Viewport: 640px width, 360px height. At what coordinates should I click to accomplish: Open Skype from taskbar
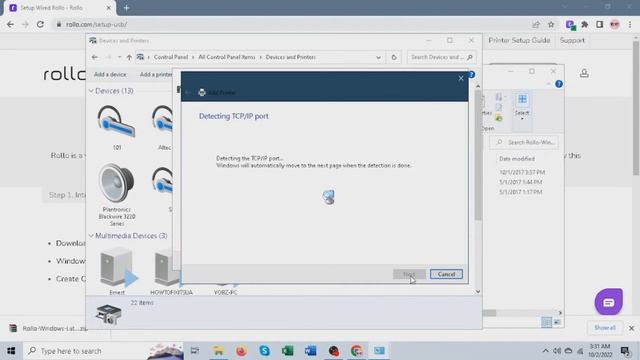point(264,351)
